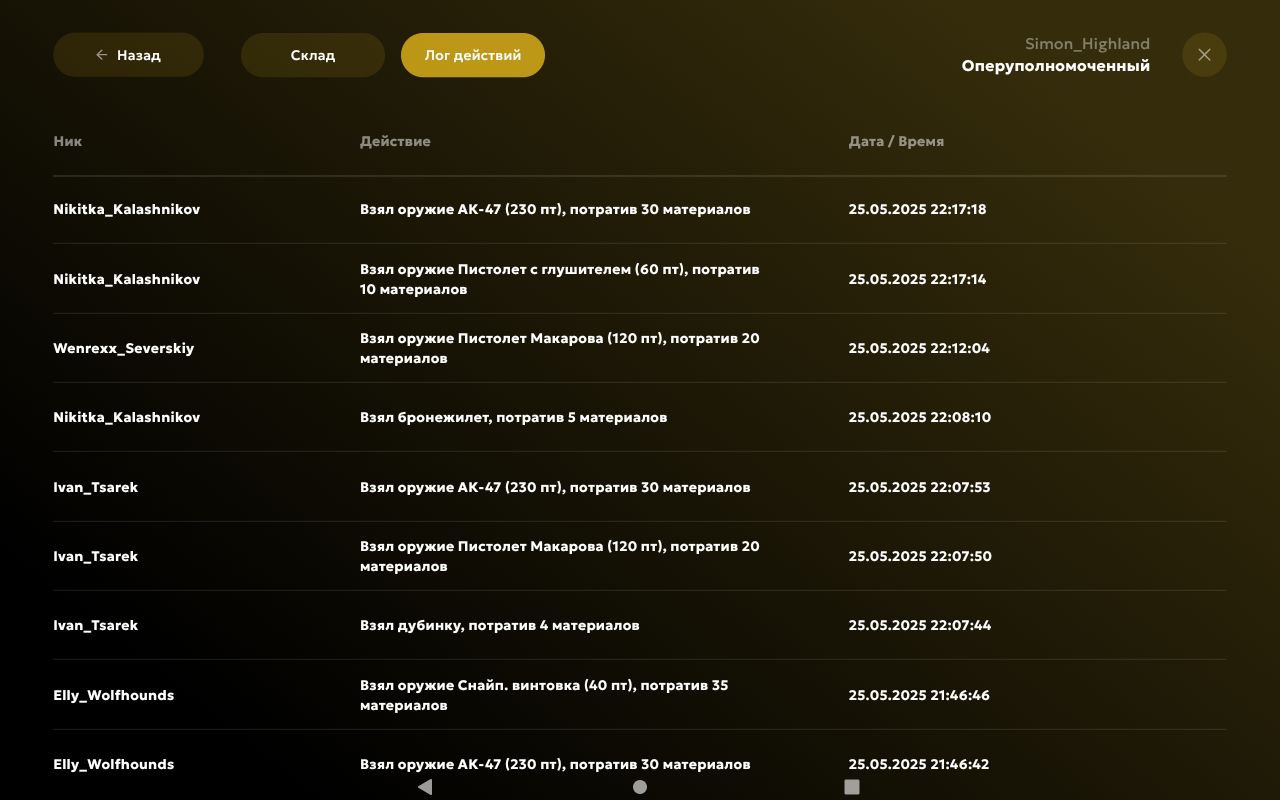Select Nikitka_Kalashnikov in the 22:17:14 row

click(x=127, y=279)
